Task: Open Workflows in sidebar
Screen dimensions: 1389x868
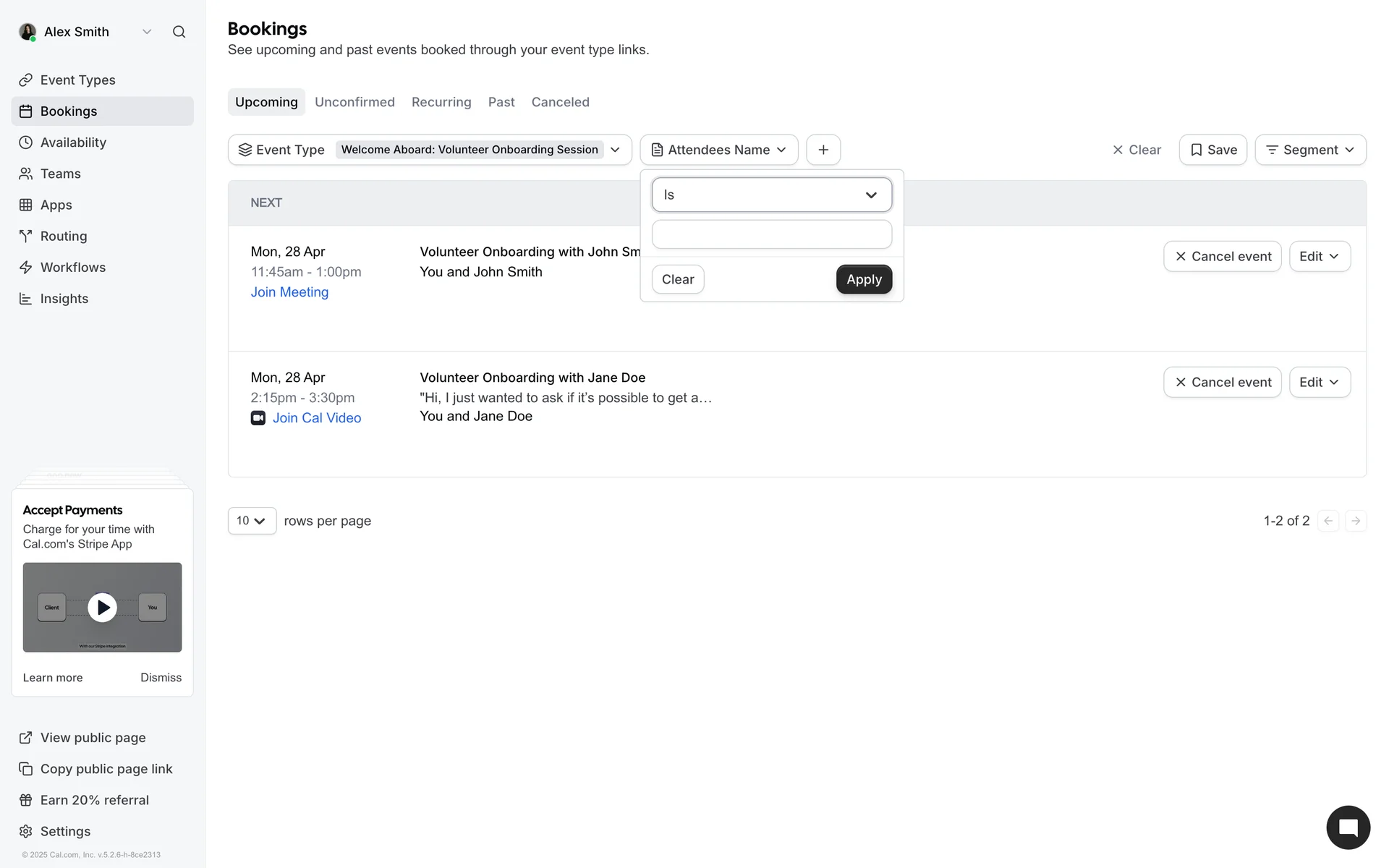Action: [x=72, y=268]
